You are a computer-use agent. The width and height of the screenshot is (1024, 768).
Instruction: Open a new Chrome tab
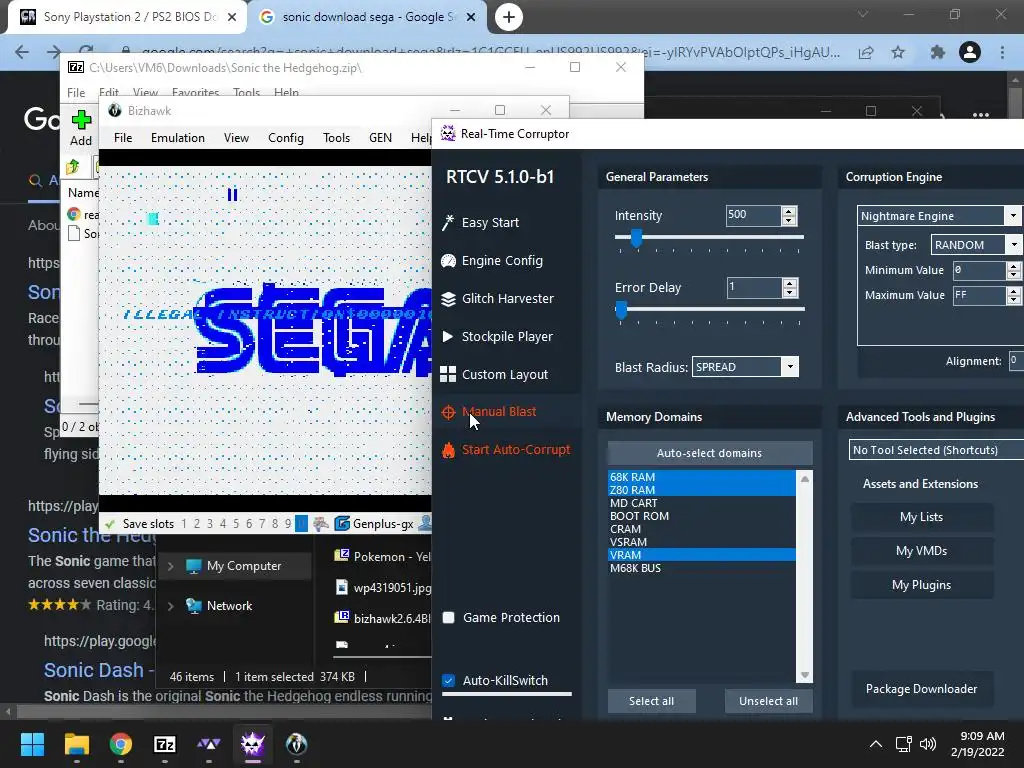(x=509, y=17)
